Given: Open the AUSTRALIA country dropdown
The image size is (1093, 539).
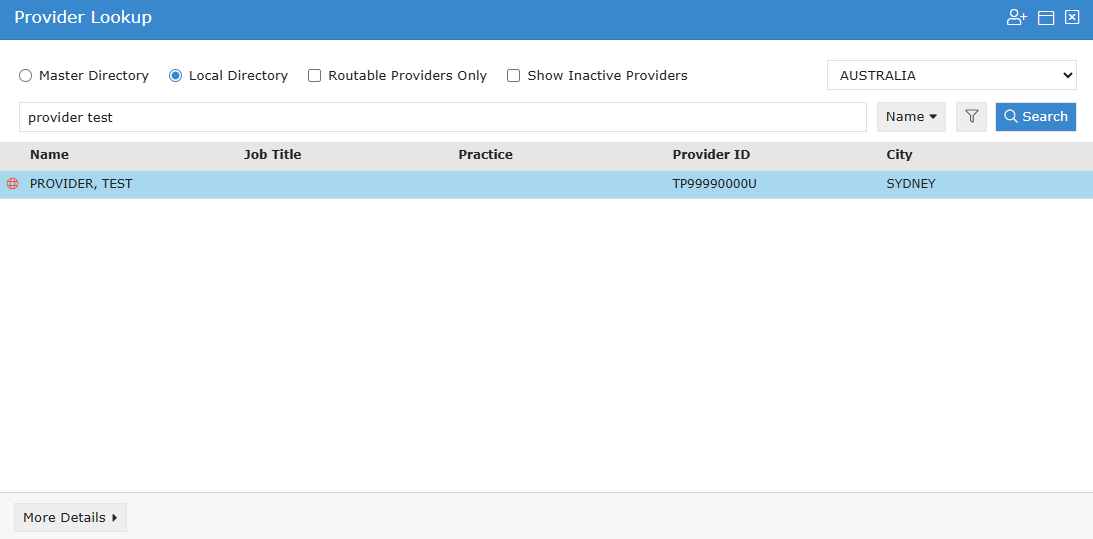Looking at the screenshot, I should tap(951, 75).
